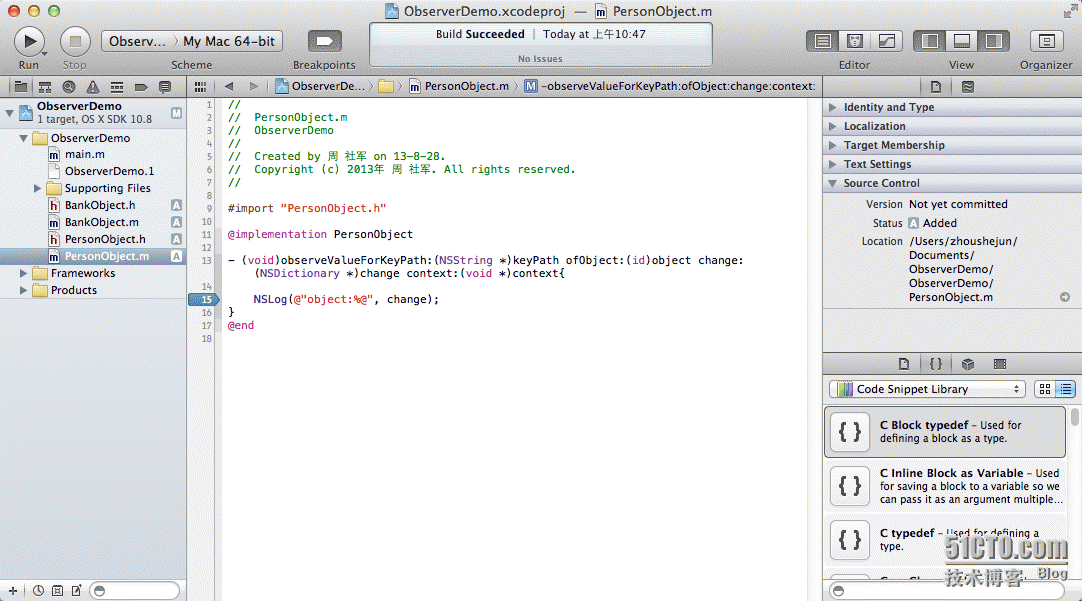Show the Symbol navigator
1082x601 pixels.
click(45, 87)
